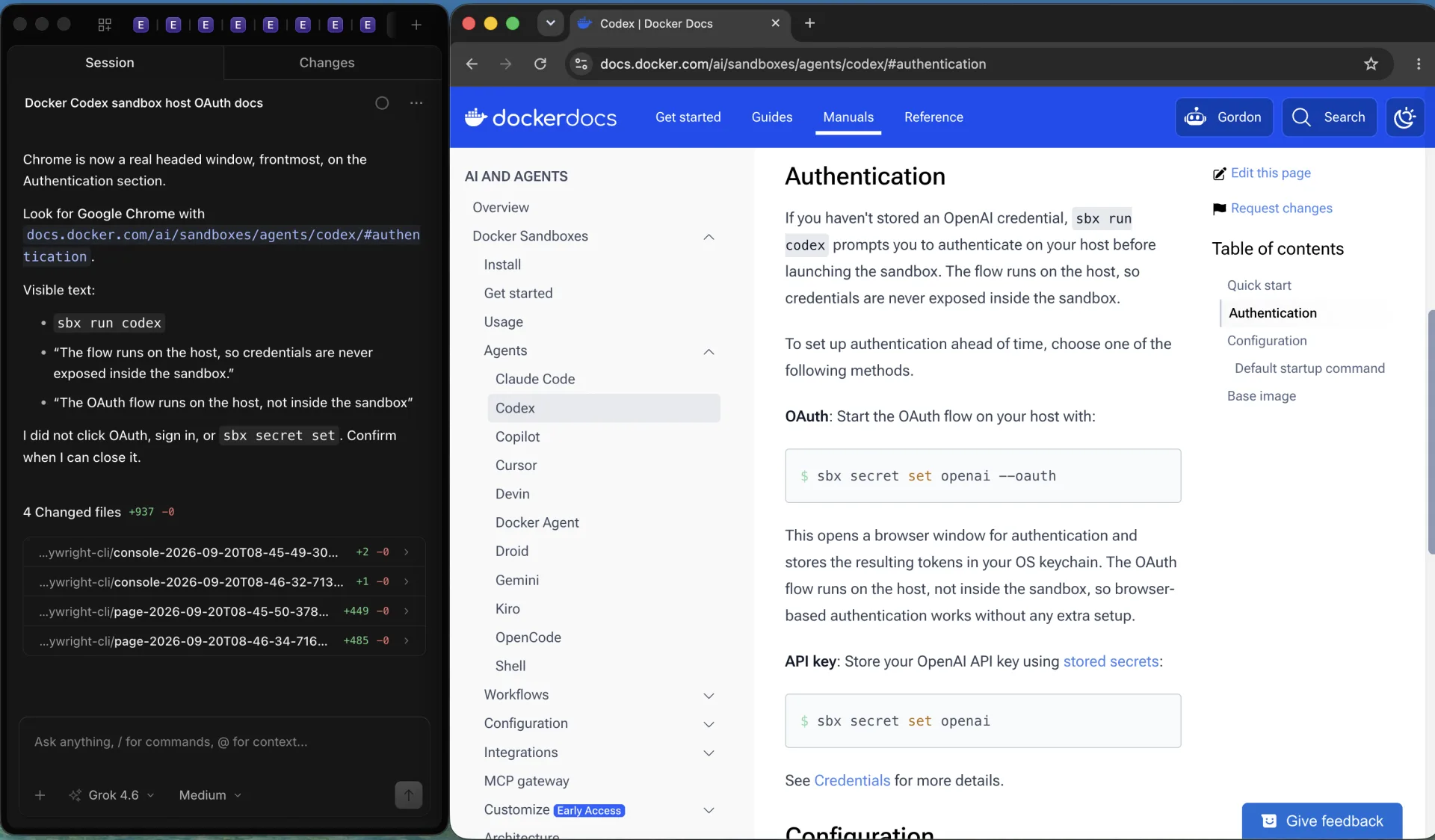Expand the page-2026-09-20T08-45-50 file row chevron
Screen dimensions: 1435x840
[x=407, y=611]
